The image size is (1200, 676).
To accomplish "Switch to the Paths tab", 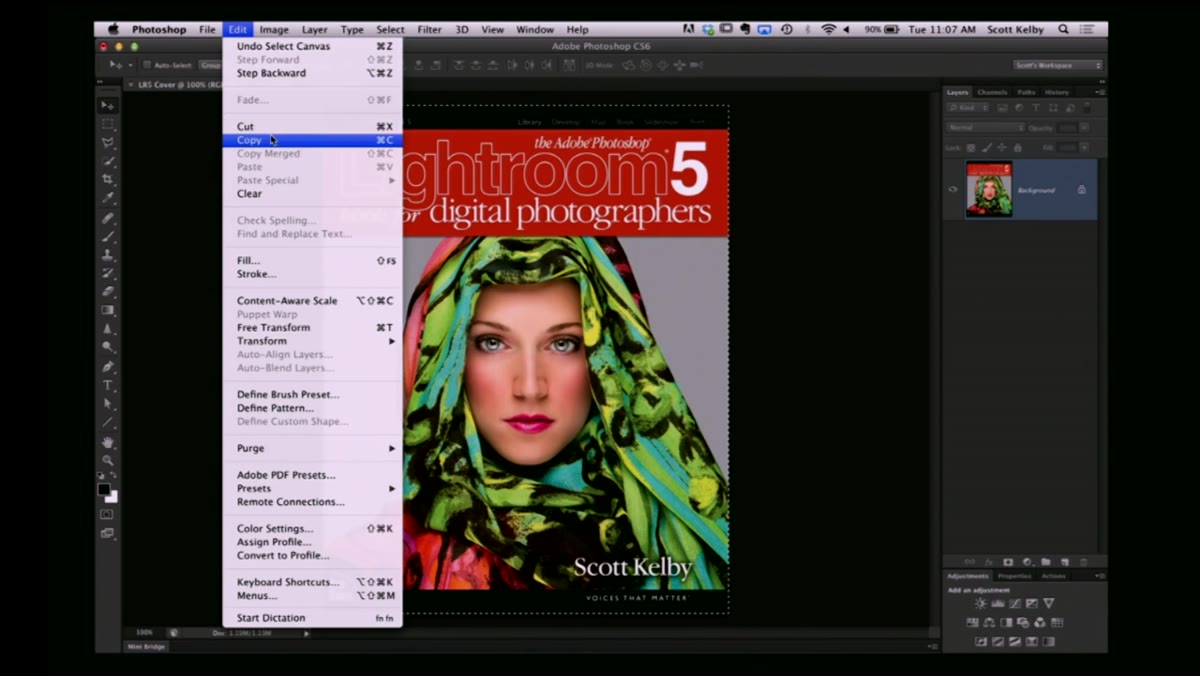I will (1026, 92).
